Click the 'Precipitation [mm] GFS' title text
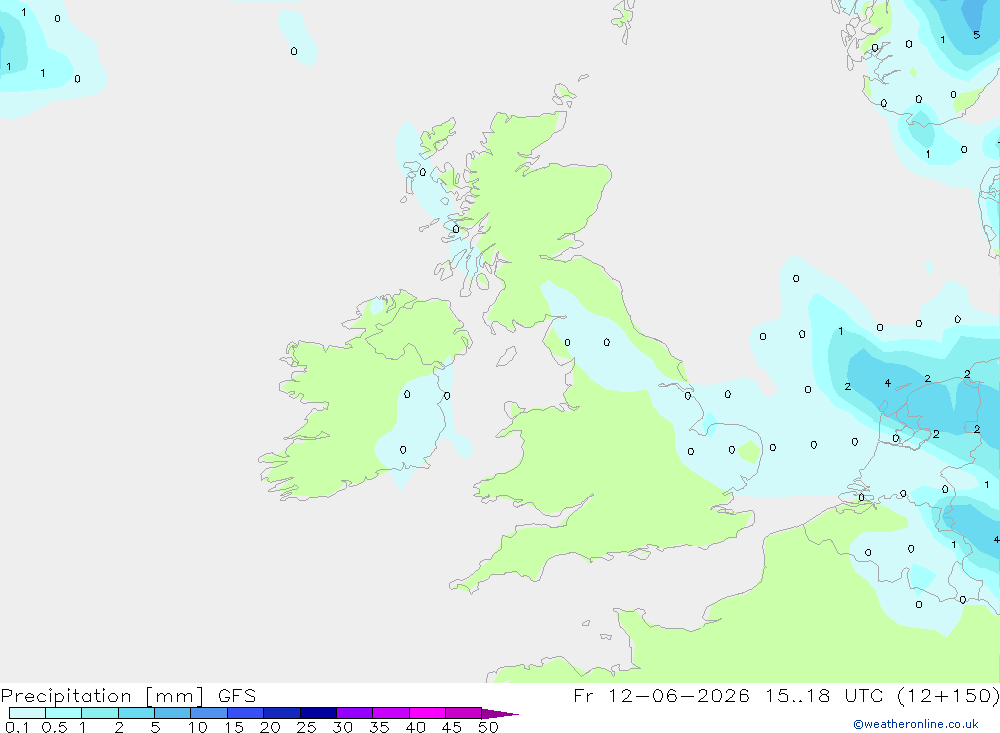The width and height of the screenshot is (1000, 733). [x=128, y=696]
